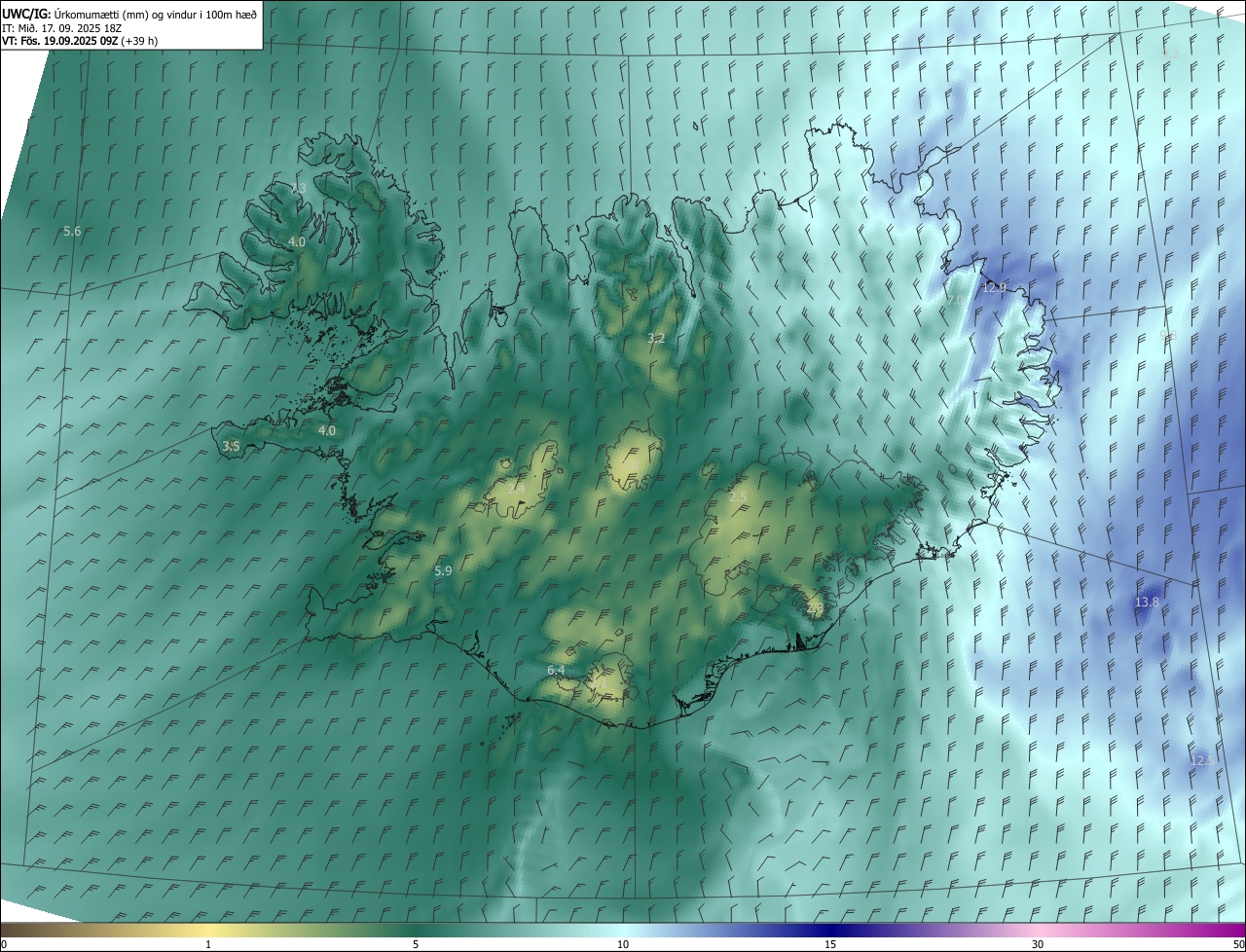Click the 2.5 value label on the glacier
Screen dimensions: 1246x952
(x=738, y=497)
